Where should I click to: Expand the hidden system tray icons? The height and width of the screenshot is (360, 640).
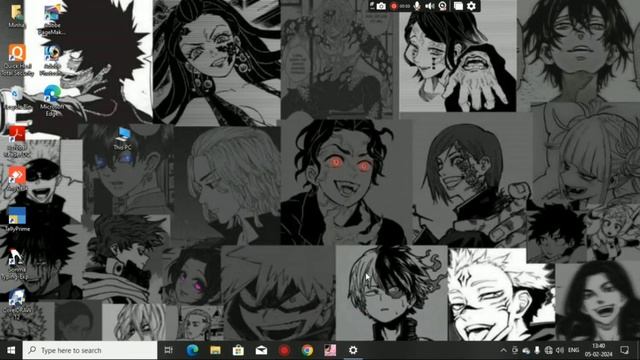coord(503,350)
